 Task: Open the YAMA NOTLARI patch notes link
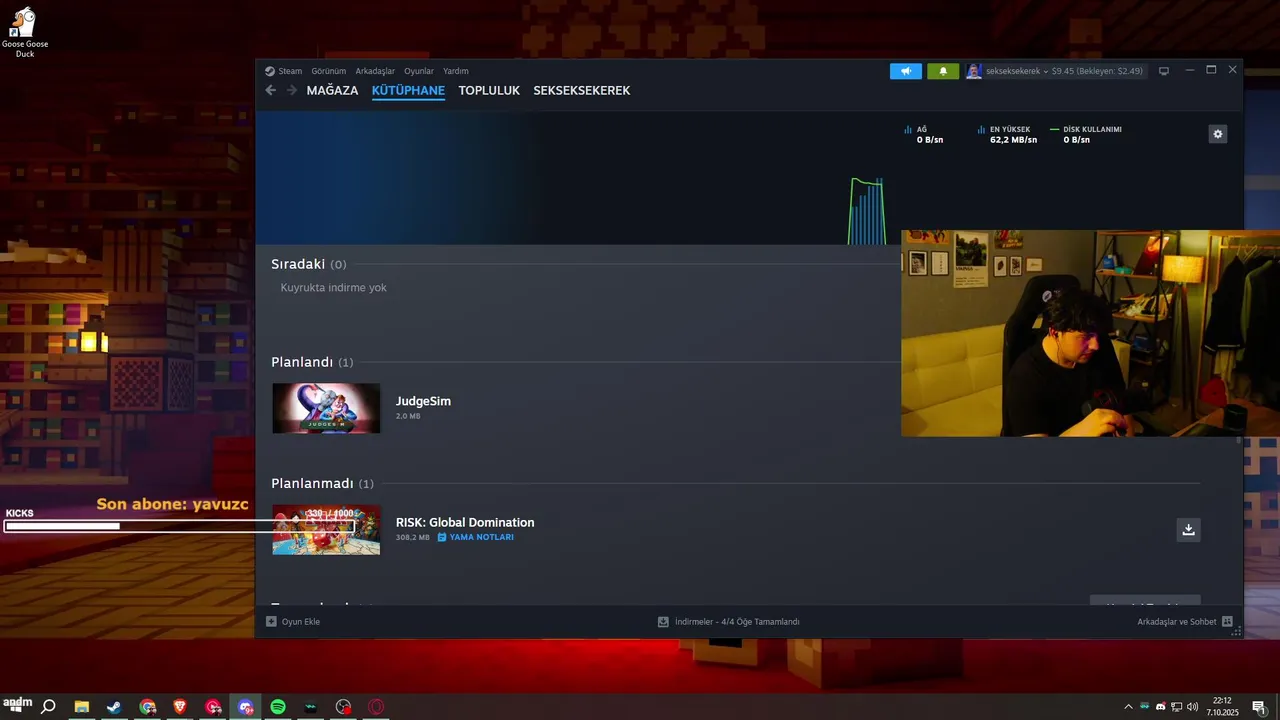476,537
